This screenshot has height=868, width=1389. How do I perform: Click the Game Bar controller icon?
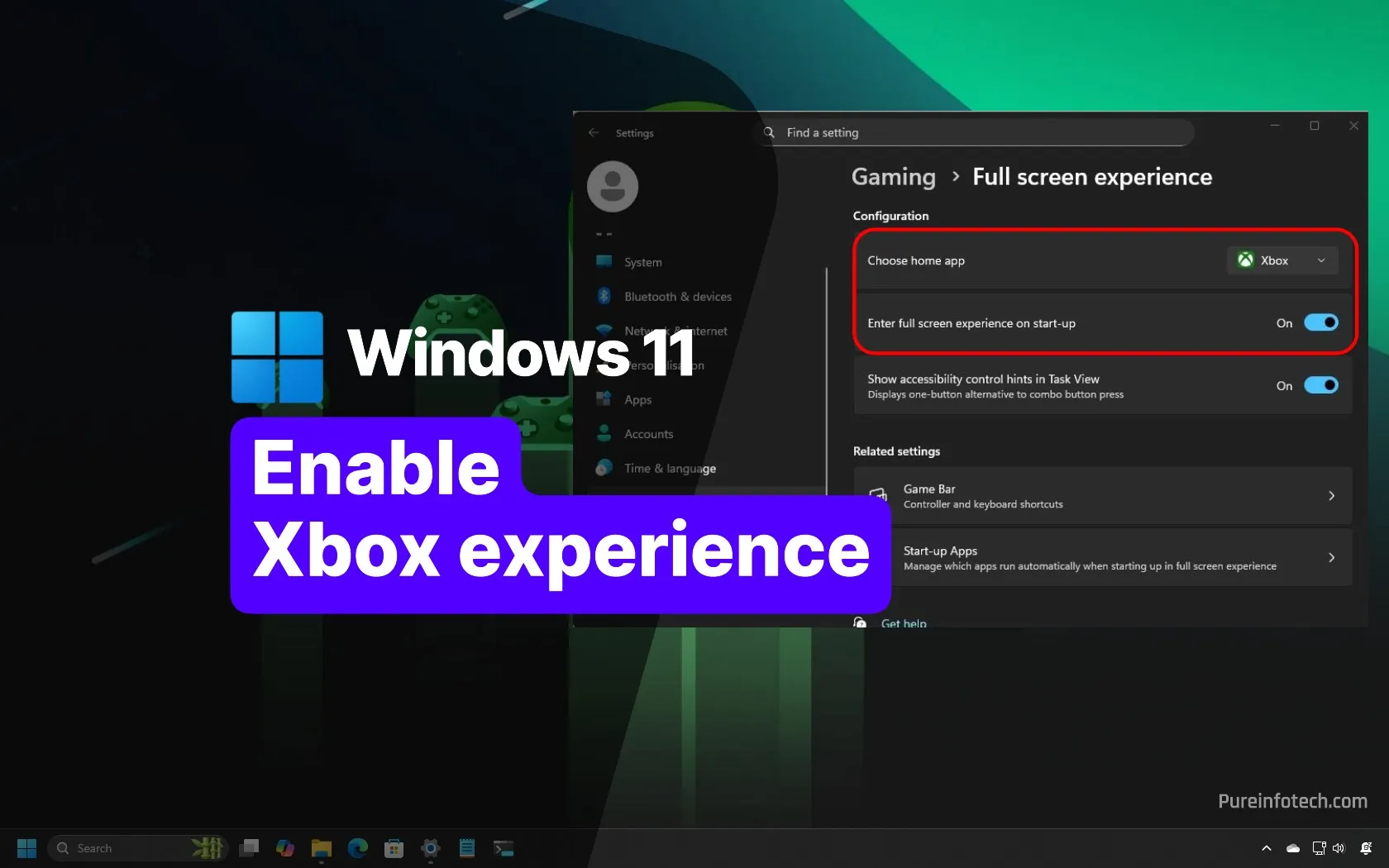878,495
